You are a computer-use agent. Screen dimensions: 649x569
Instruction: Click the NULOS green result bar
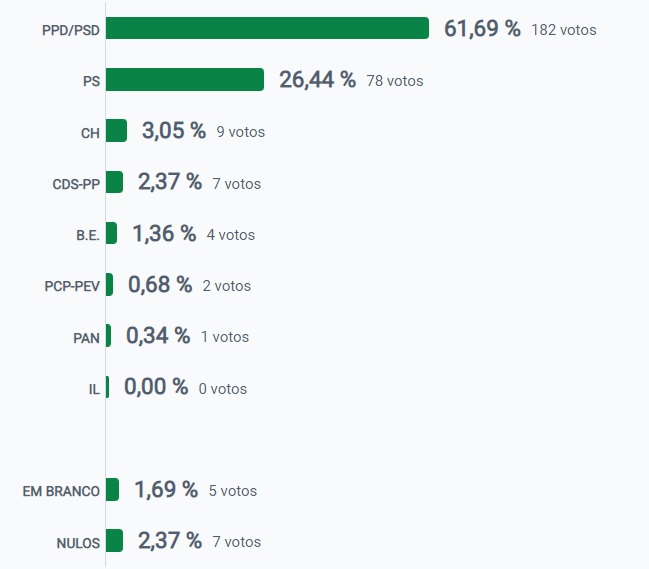coord(114,541)
